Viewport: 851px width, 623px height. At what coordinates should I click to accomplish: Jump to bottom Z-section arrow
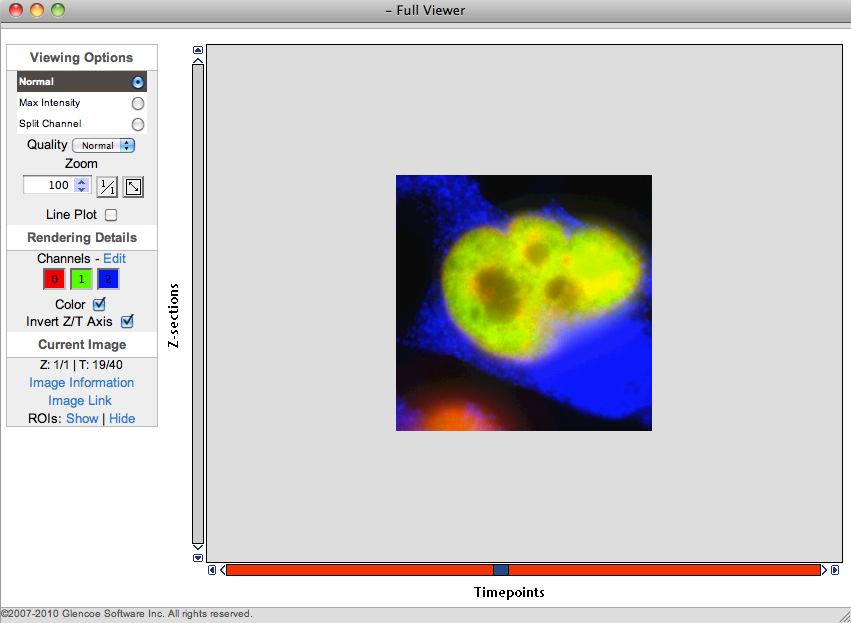pyautogui.click(x=198, y=558)
